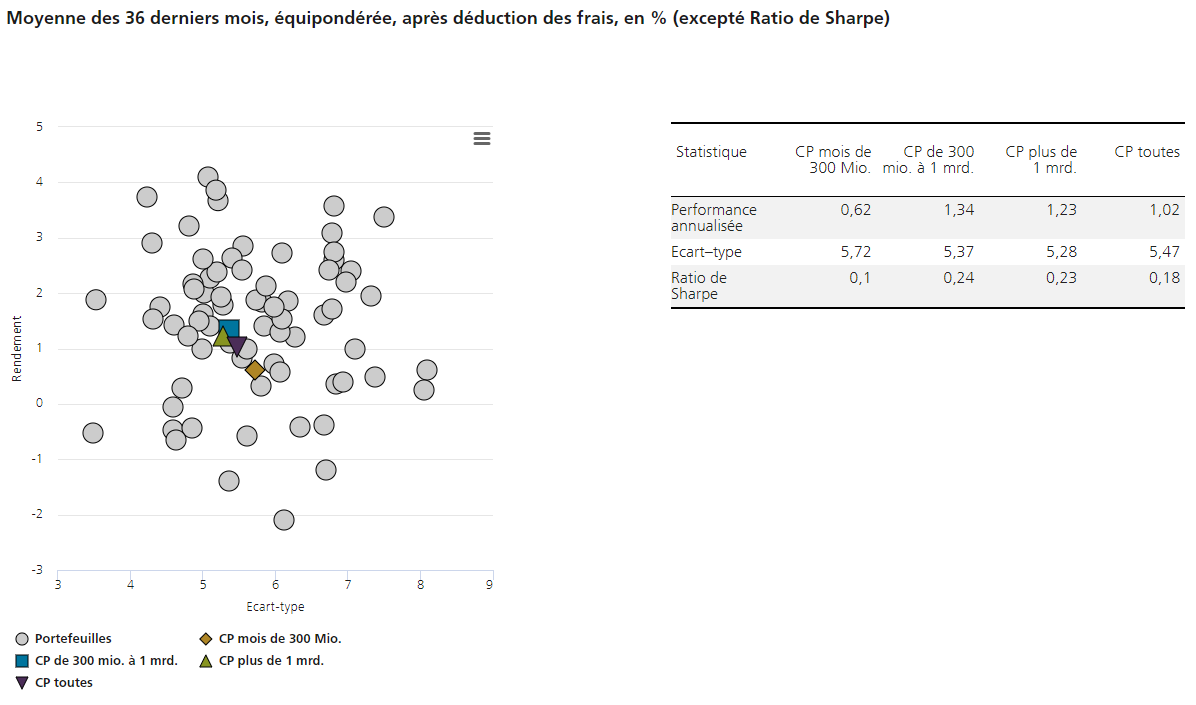Click the CP toutes table column header
The width and height of the screenshot is (1196, 705).
pos(1147,152)
